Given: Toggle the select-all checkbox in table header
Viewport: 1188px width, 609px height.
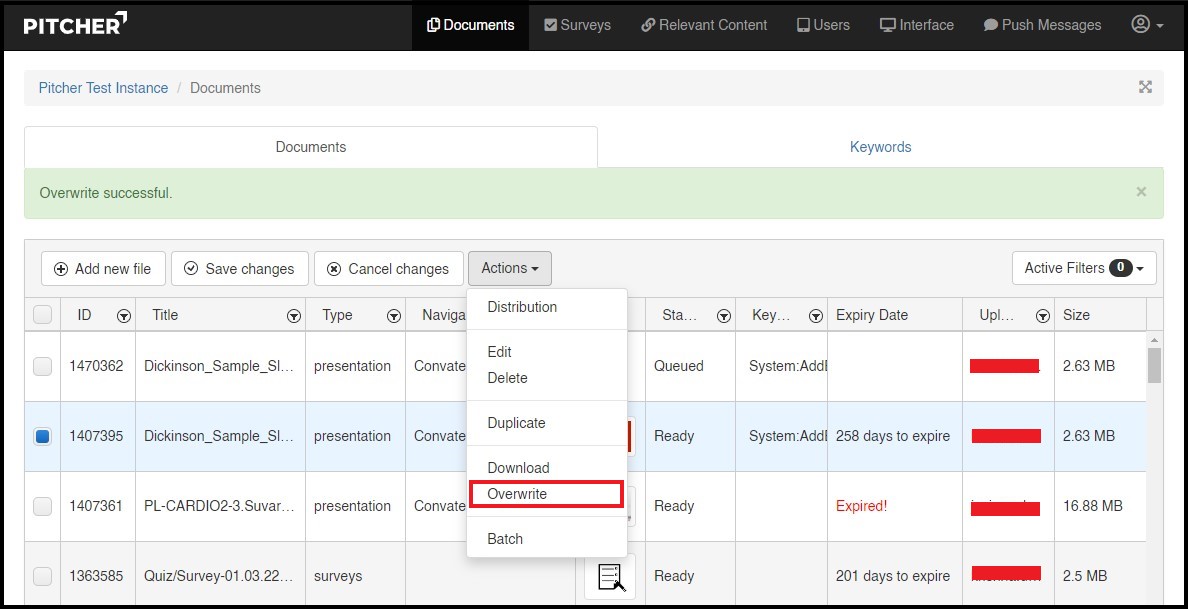Looking at the screenshot, I should click(x=43, y=315).
